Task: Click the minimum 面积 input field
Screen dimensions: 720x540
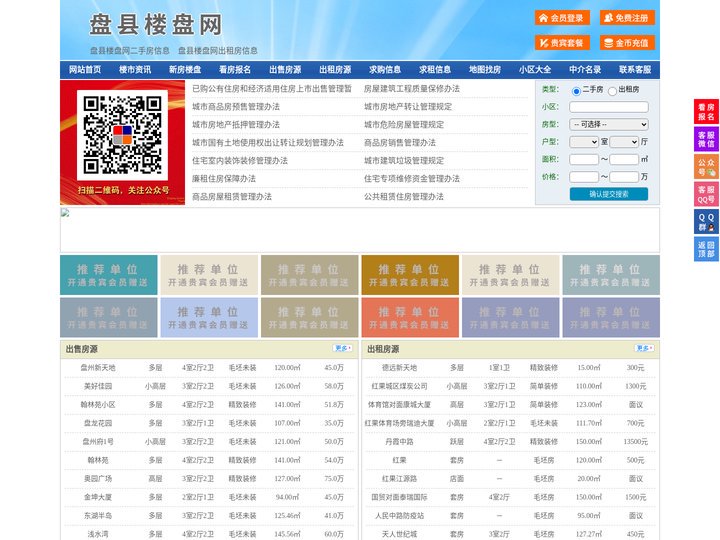Action: click(584, 159)
